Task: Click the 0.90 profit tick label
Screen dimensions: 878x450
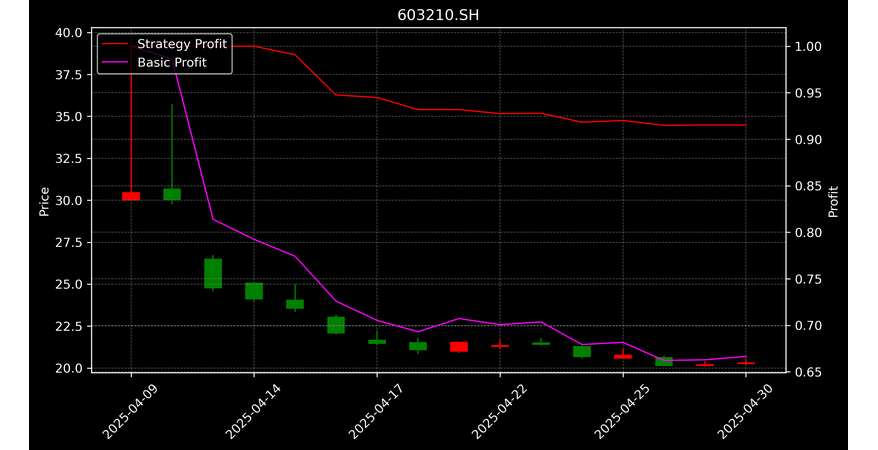Action: 808,139
